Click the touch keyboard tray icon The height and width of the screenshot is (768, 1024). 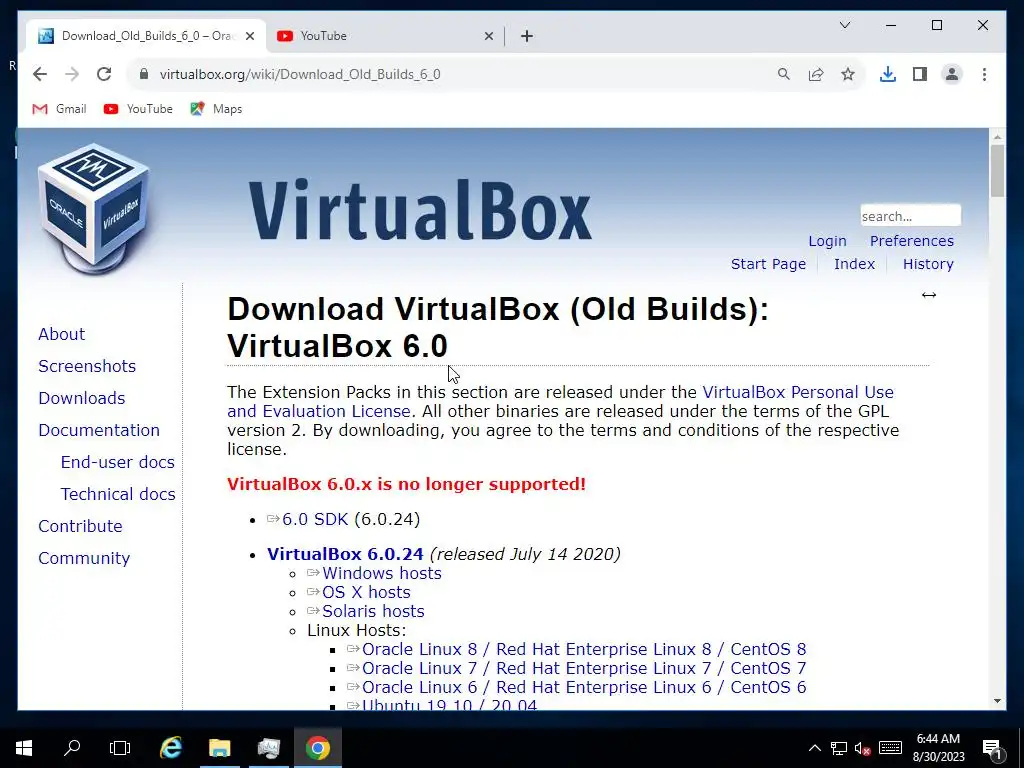(x=890, y=748)
